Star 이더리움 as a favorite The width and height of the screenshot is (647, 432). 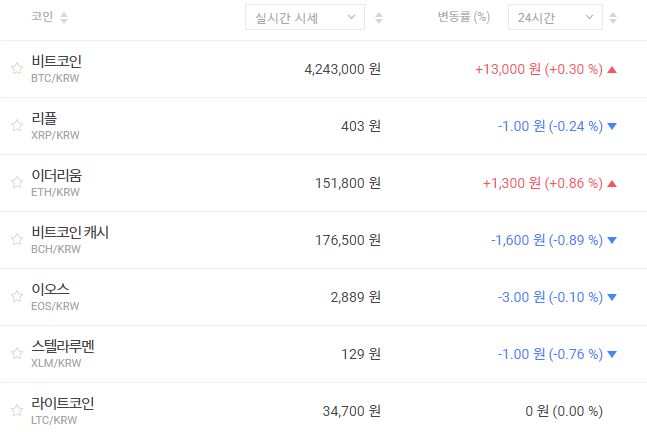pos(16,183)
